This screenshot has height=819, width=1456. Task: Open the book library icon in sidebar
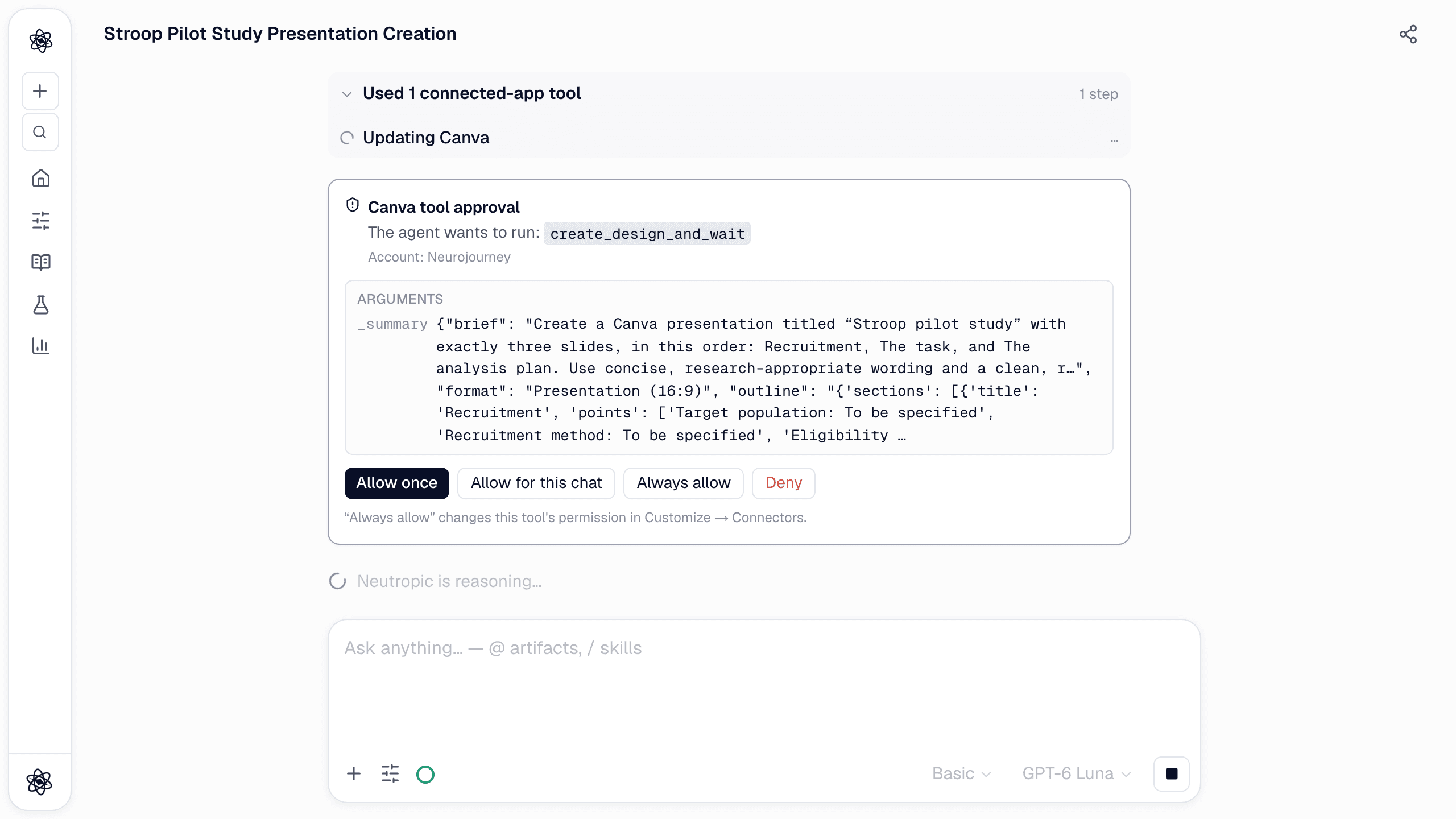click(40, 262)
